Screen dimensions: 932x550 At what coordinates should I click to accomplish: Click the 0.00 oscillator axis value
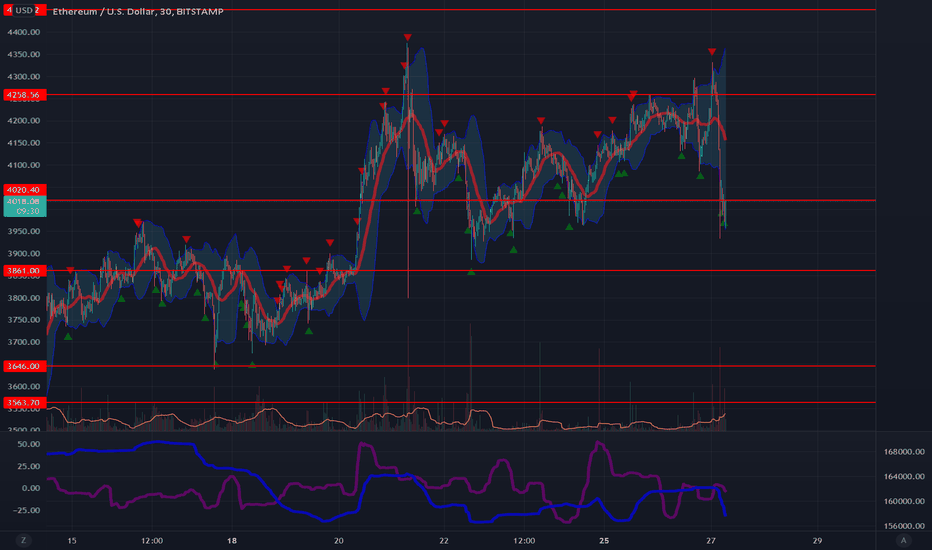pyautogui.click(x=31, y=488)
